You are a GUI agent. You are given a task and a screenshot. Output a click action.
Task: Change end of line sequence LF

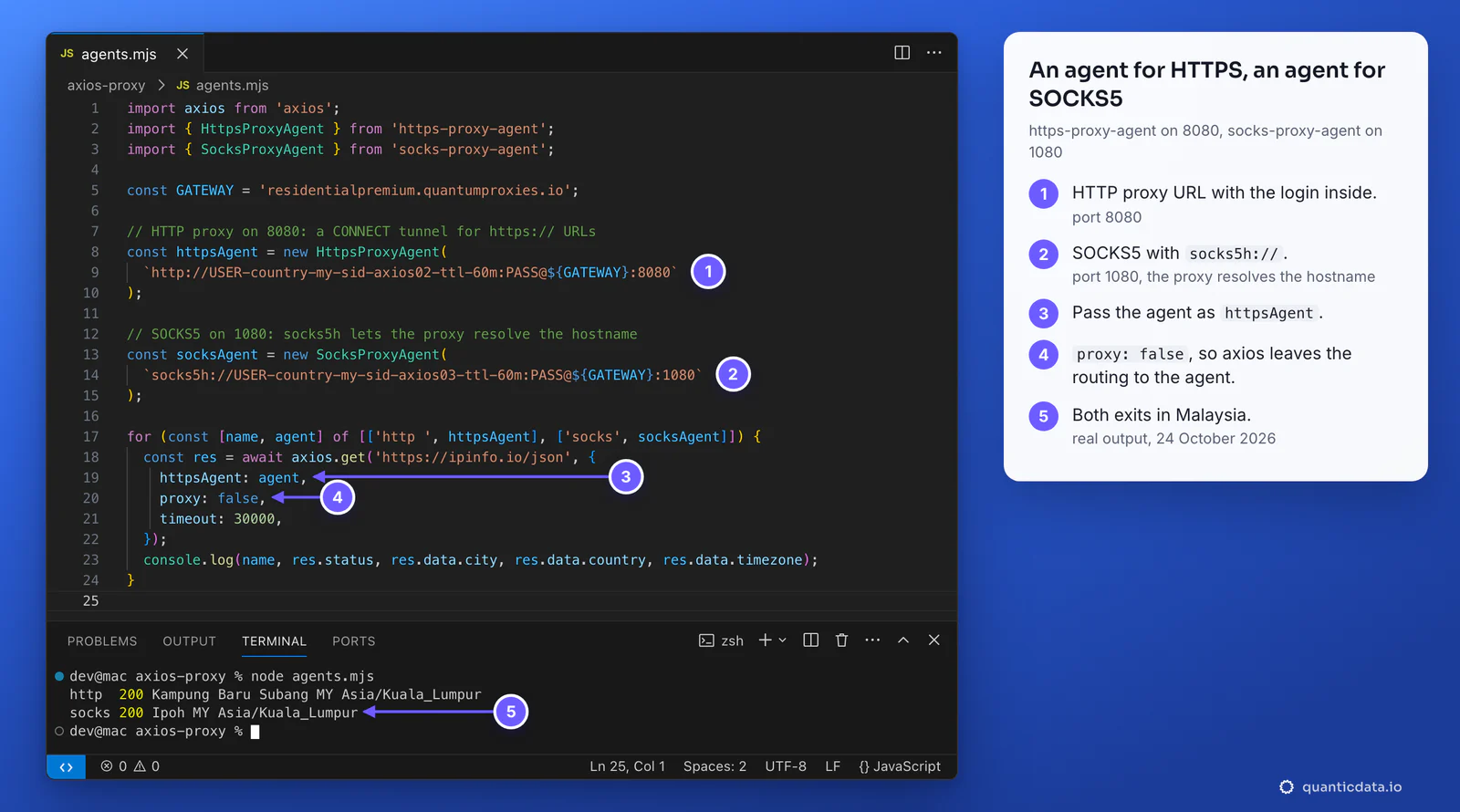pos(832,766)
